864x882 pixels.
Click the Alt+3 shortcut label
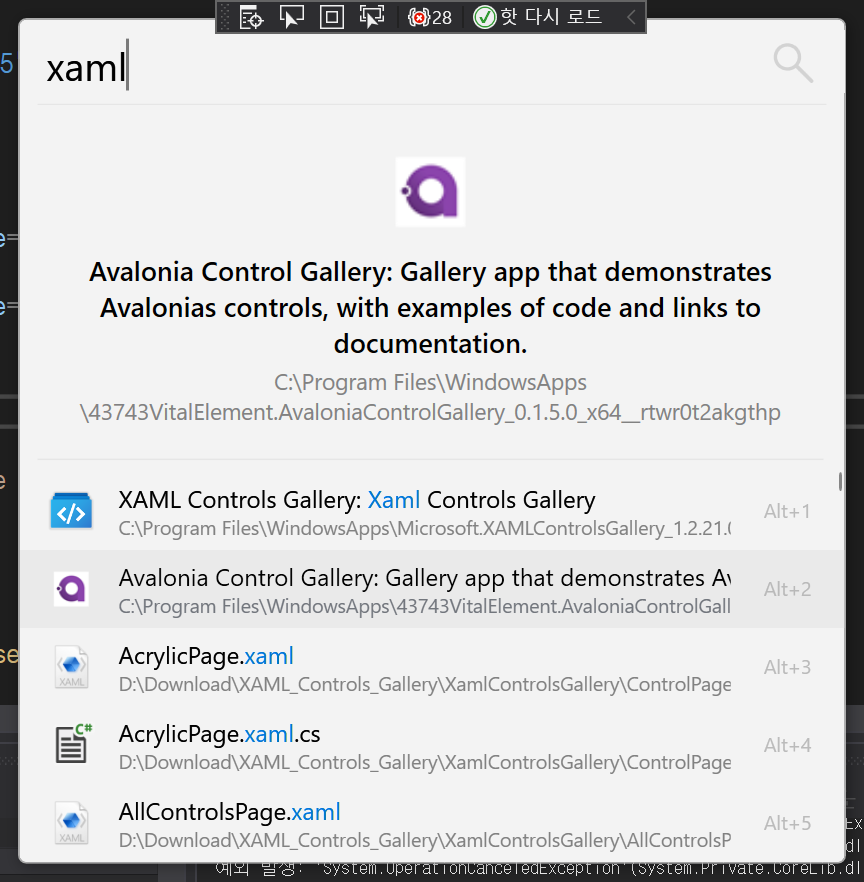tap(787, 667)
